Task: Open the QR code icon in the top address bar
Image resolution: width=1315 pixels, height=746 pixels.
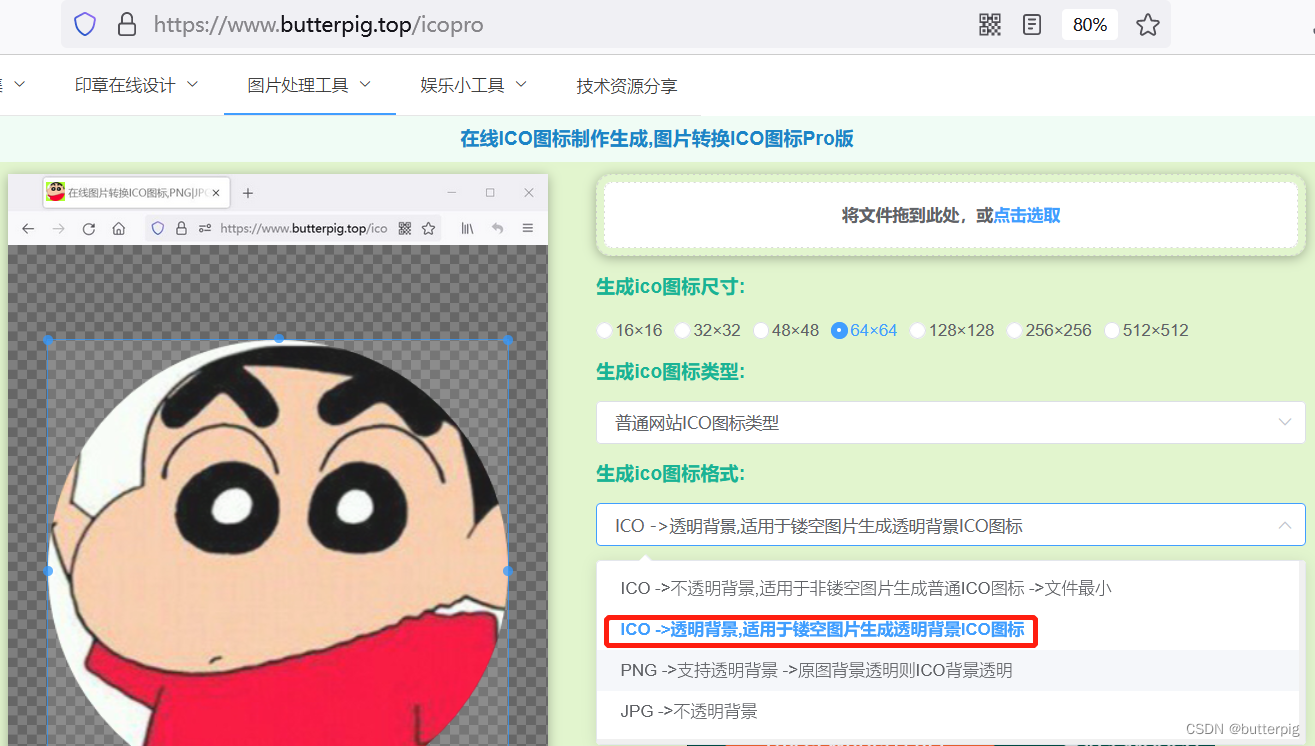Action: pos(990,25)
